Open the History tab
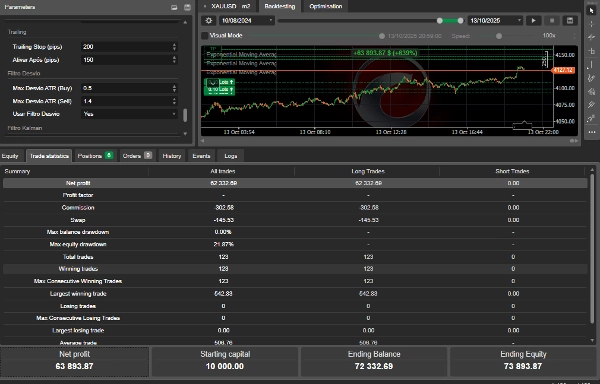Viewport: 600px width, 384px height. point(172,156)
